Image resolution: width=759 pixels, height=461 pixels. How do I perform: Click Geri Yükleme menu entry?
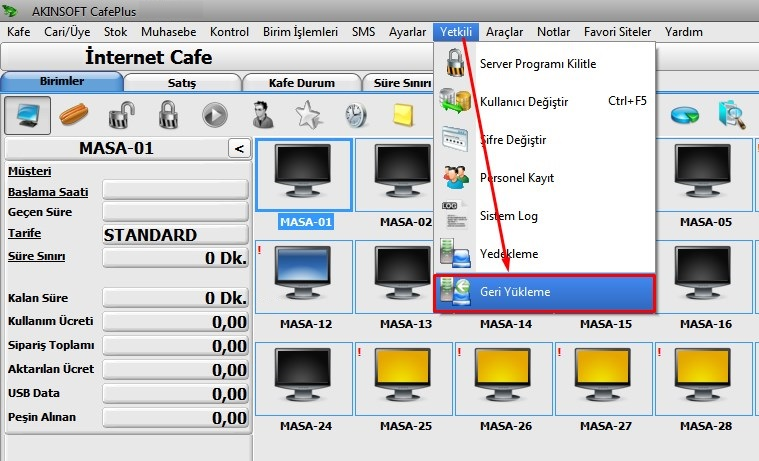coord(545,292)
